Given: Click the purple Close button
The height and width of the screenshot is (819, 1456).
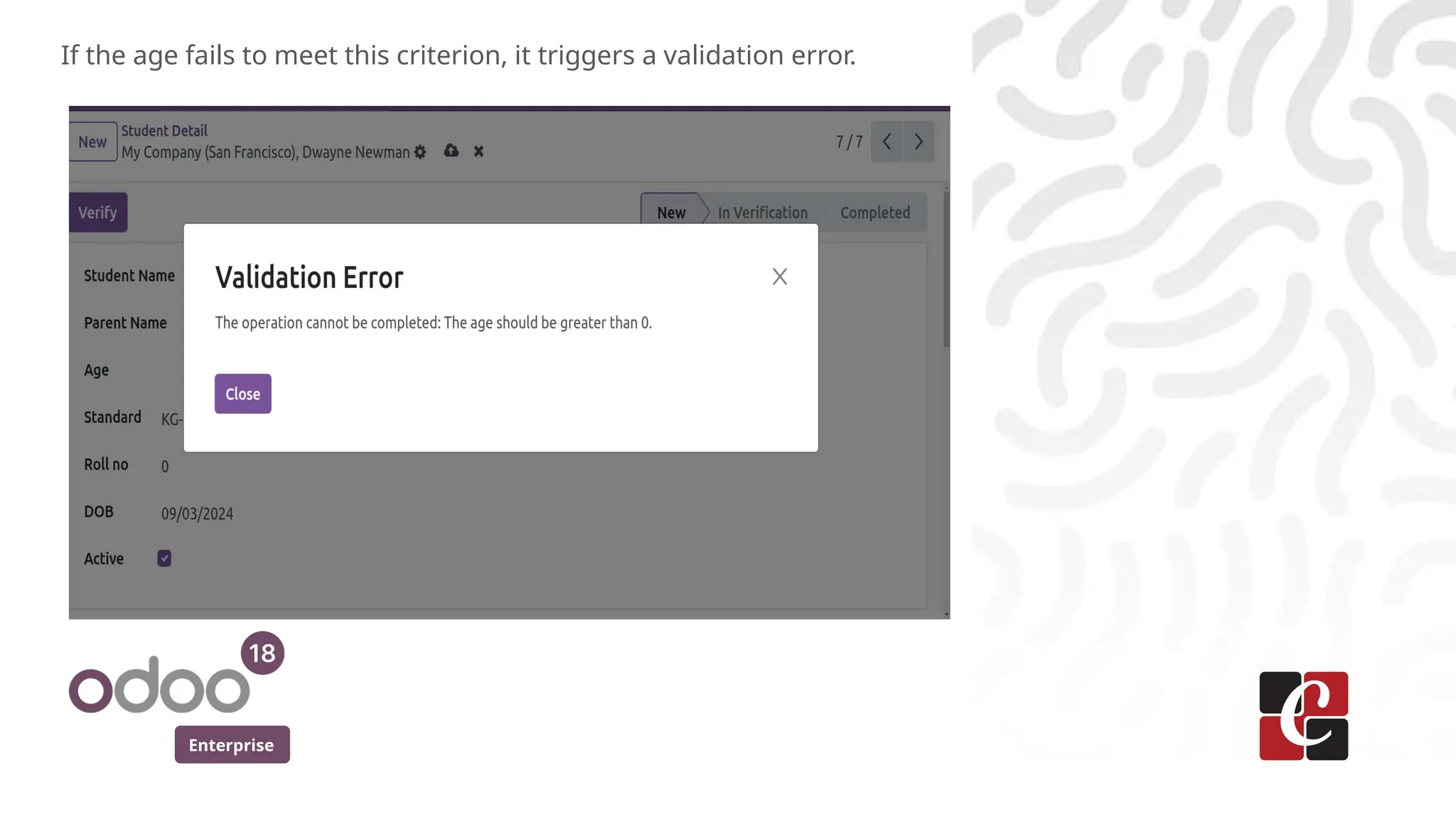Looking at the screenshot, I should pyautogui.click(x=242, y=394).
